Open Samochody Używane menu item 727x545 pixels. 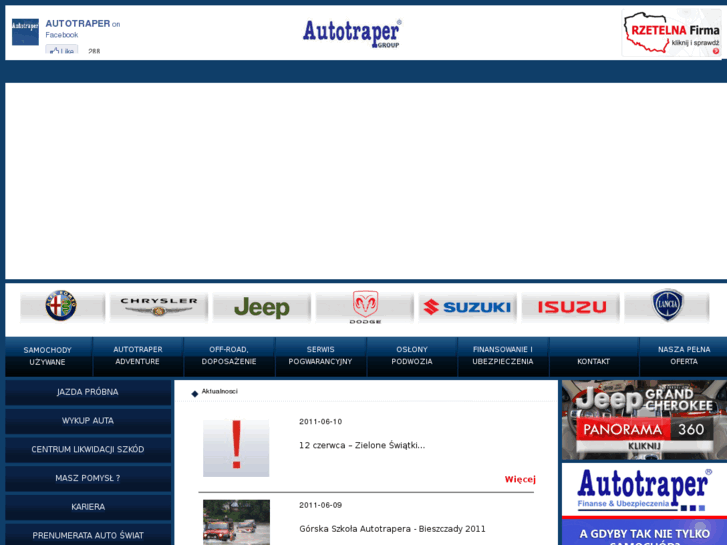(x=48, y=356)
